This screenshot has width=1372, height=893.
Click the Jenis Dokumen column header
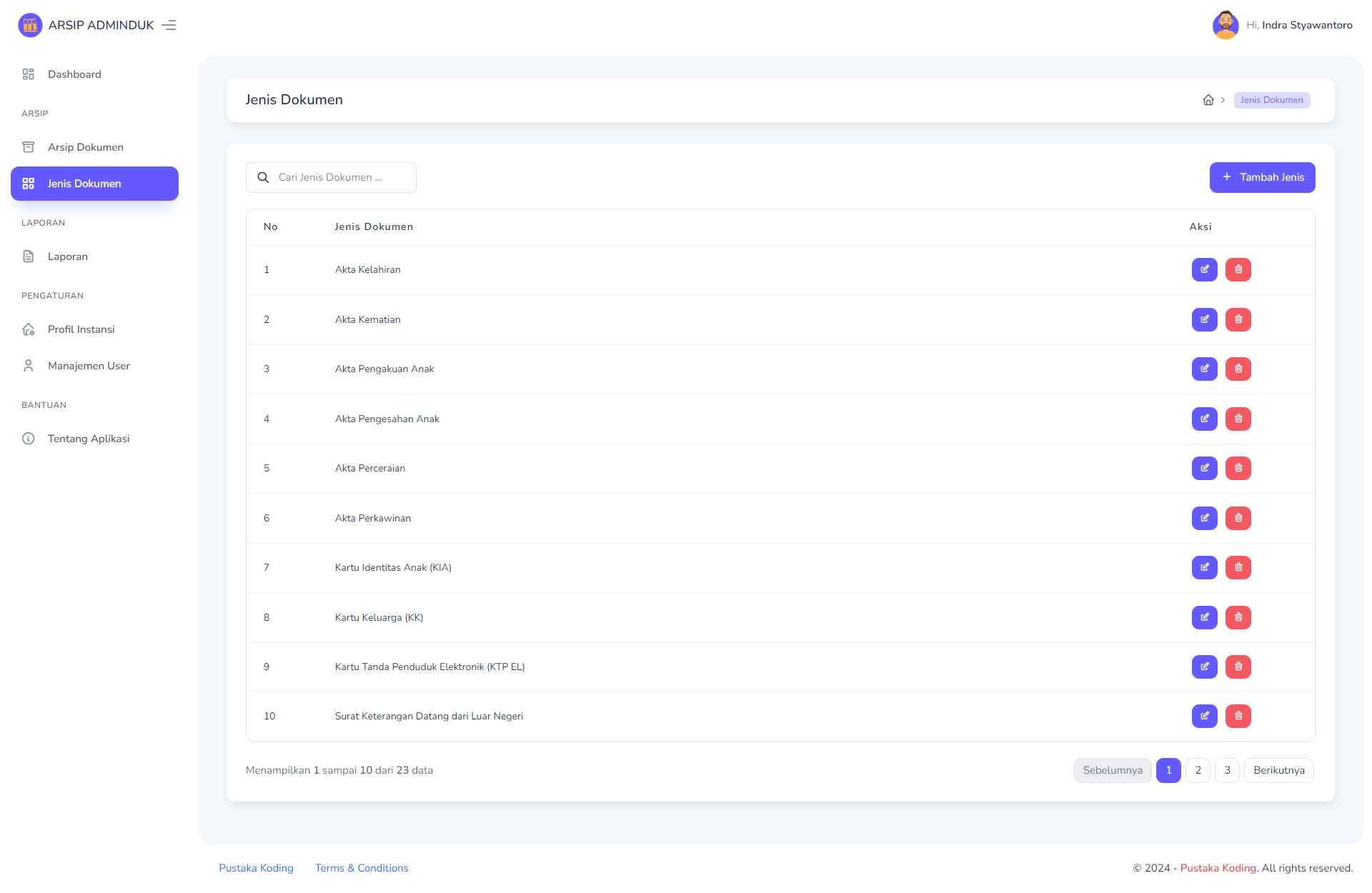click(374, 226)
